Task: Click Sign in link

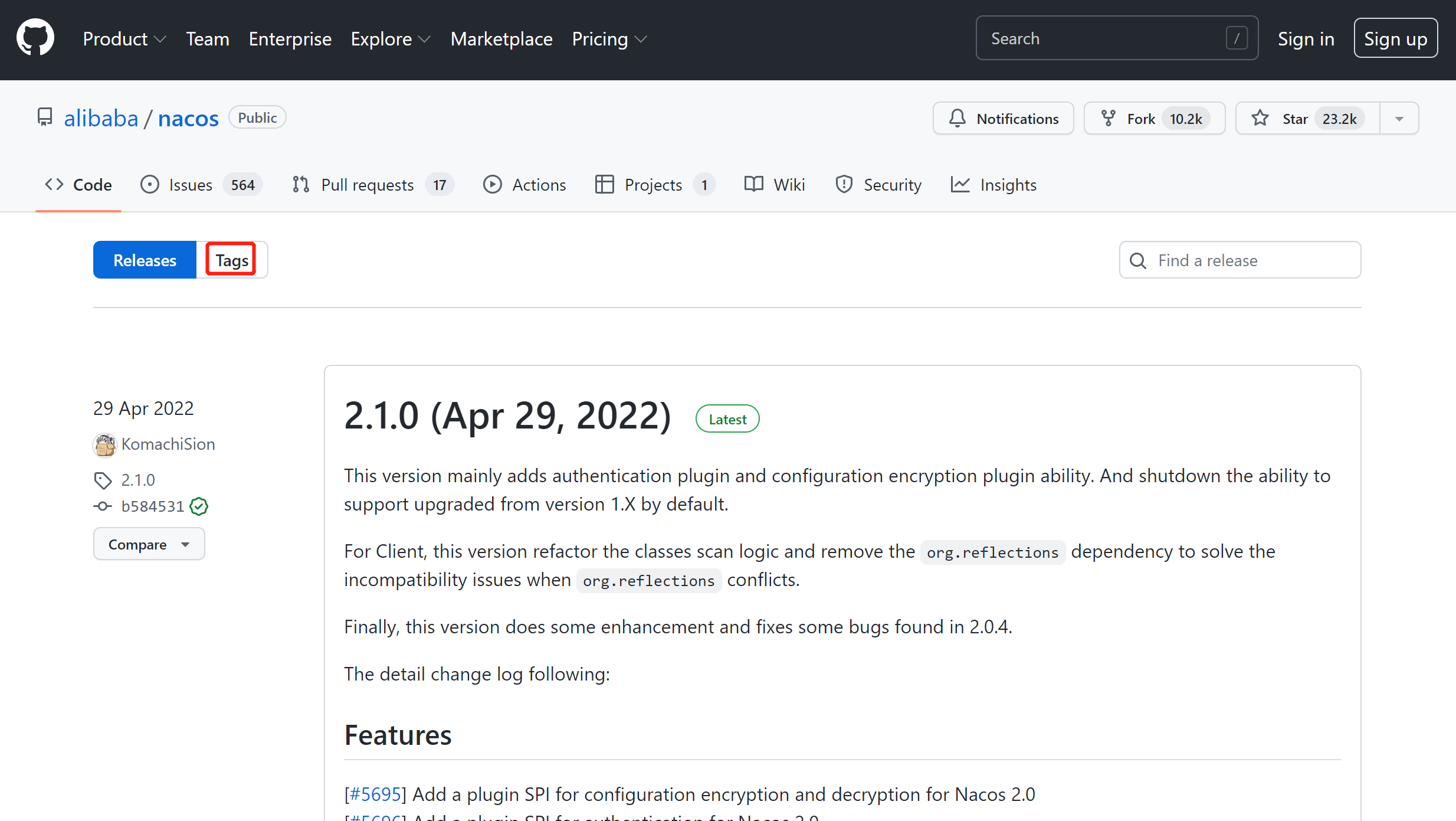Action: 1306,39
